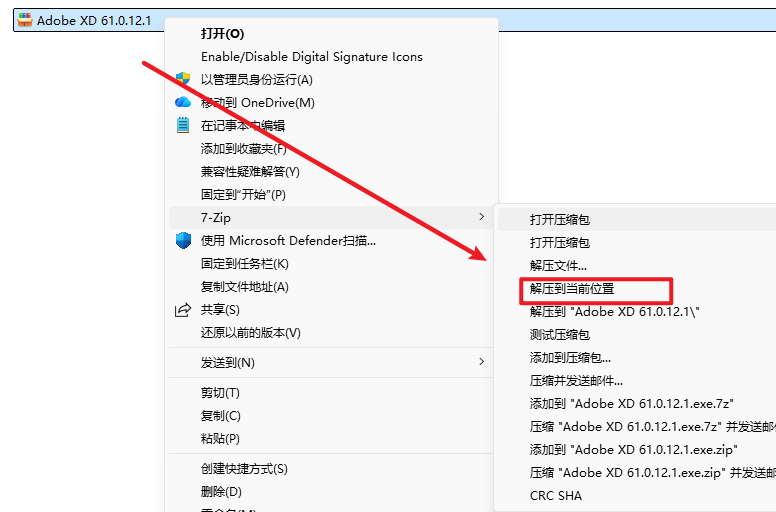This screenshot has width=776, height=512.
Task: Choose 删除(D) in the menu
Action: tap(221, 492)
